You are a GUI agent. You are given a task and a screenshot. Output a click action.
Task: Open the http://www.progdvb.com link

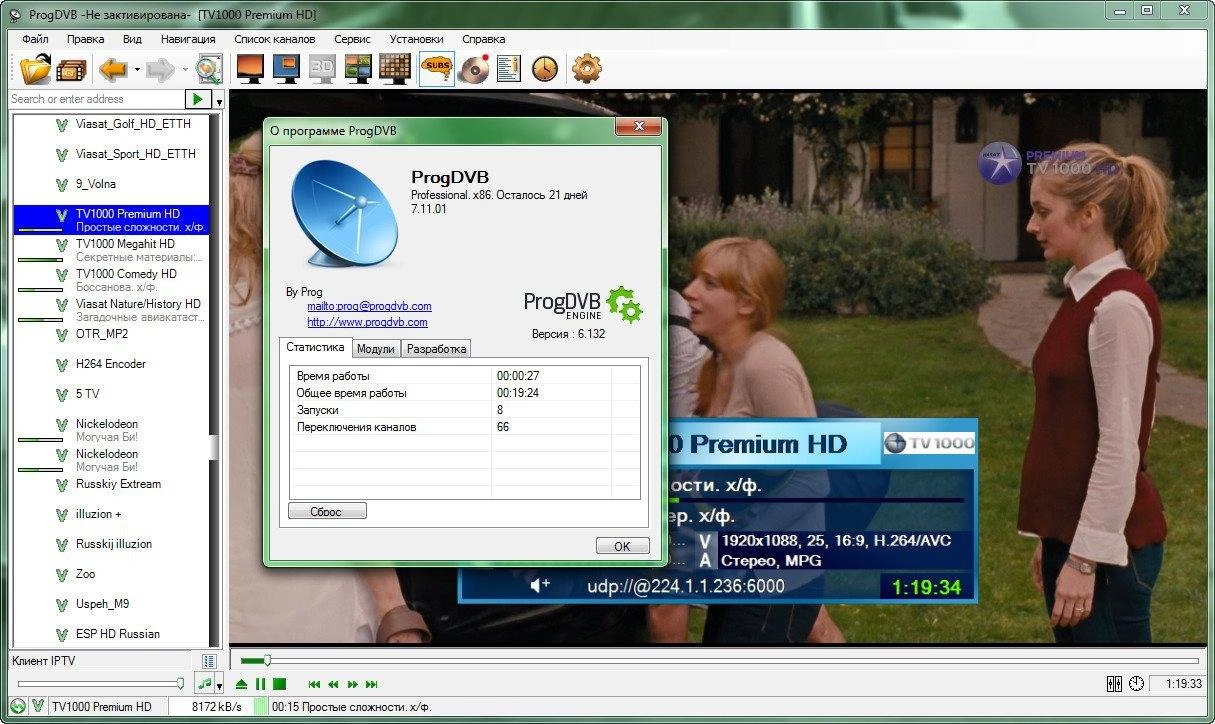pyautogui.click(x=367, y=322)
